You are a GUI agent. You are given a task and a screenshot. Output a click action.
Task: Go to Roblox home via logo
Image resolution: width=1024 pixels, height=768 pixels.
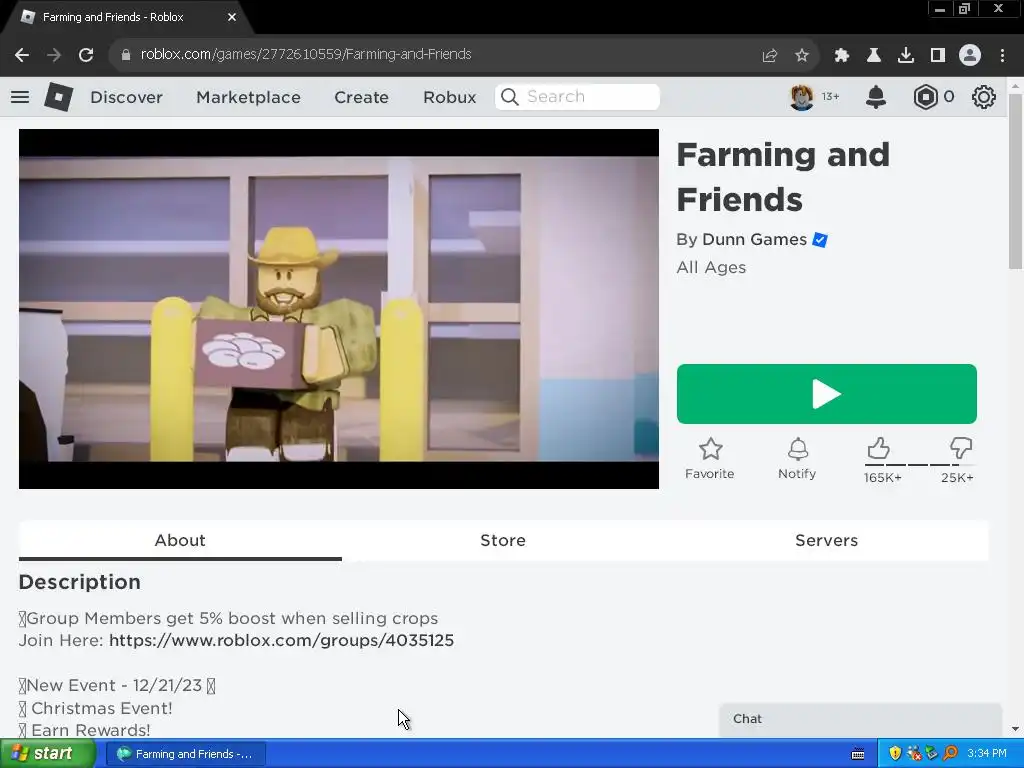pos(58,97)
